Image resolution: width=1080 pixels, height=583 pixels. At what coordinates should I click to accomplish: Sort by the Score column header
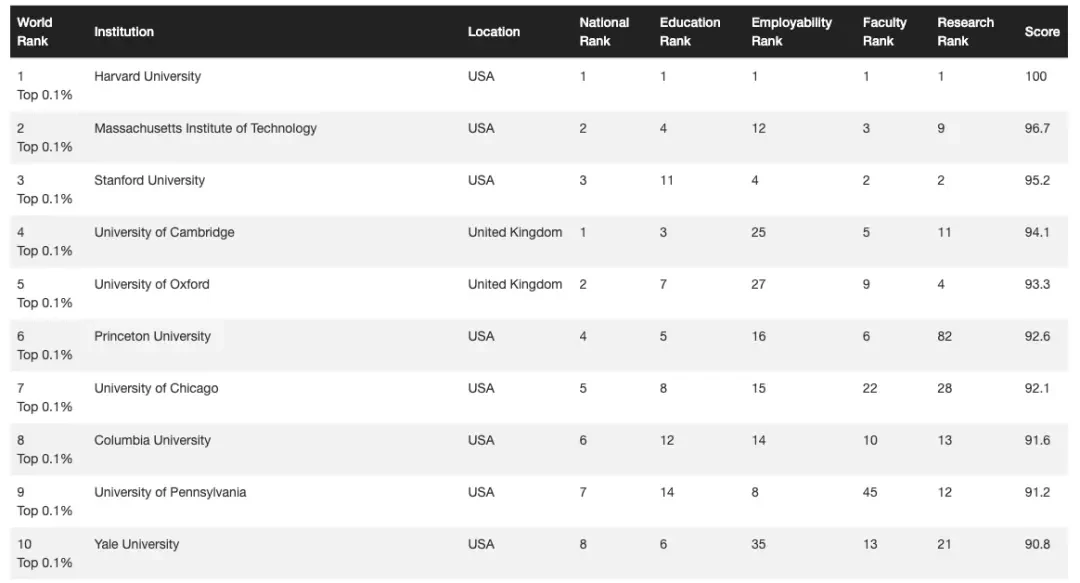coord(1041,32)
